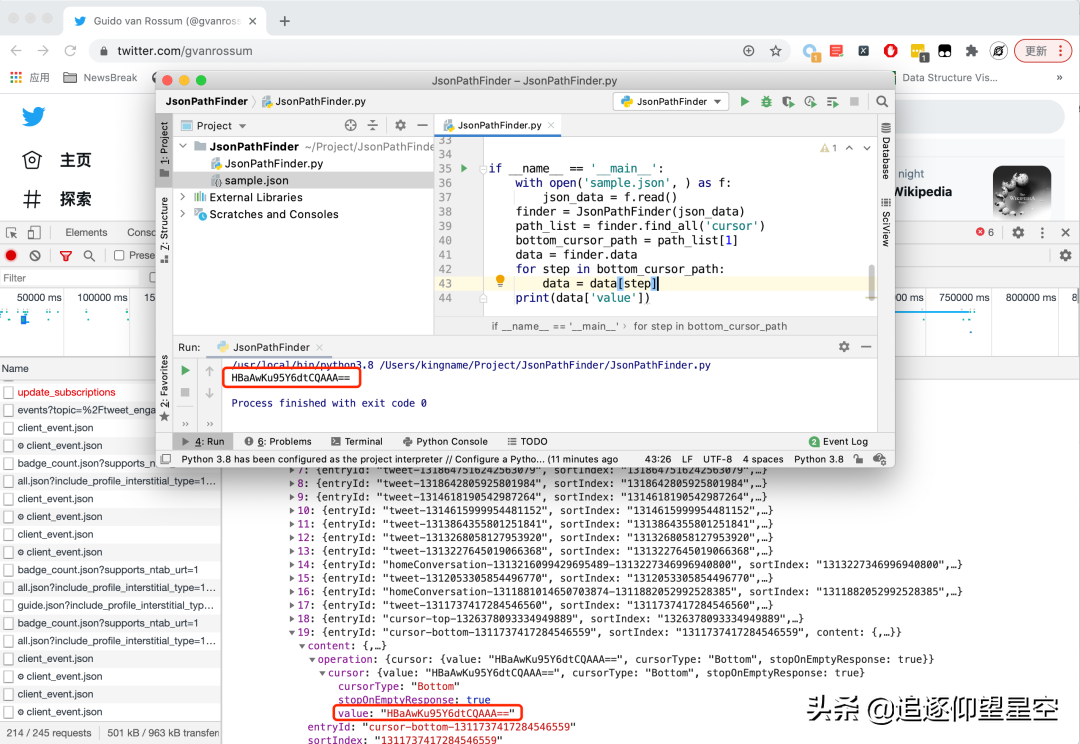The height and width of the screenshot is (744, 1080).
Task: Rerun program in Run panel
Action: [x=185, y=371]
